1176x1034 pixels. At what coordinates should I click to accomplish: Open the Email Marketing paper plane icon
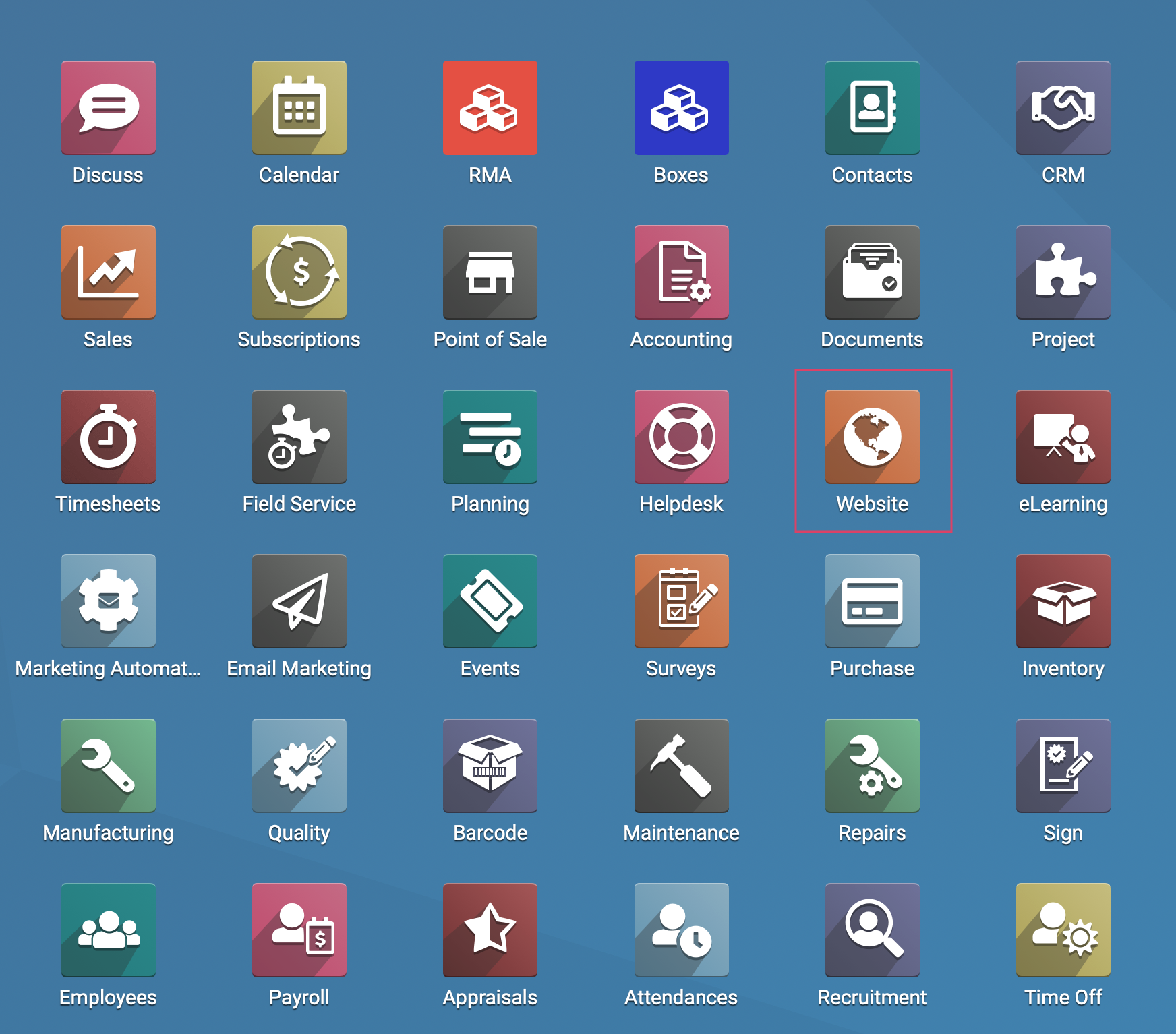point(299,601)
